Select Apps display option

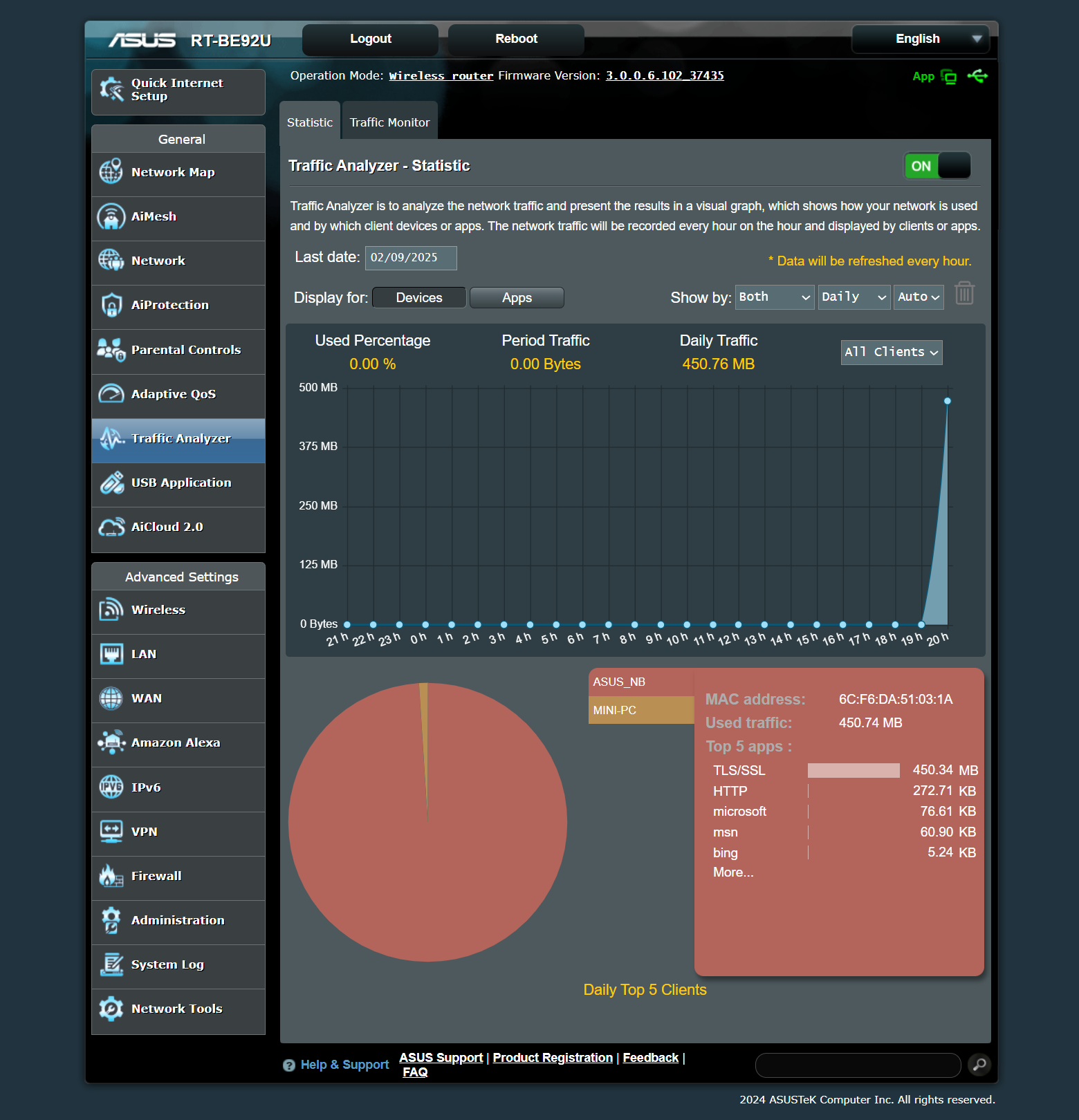point(517,297)
